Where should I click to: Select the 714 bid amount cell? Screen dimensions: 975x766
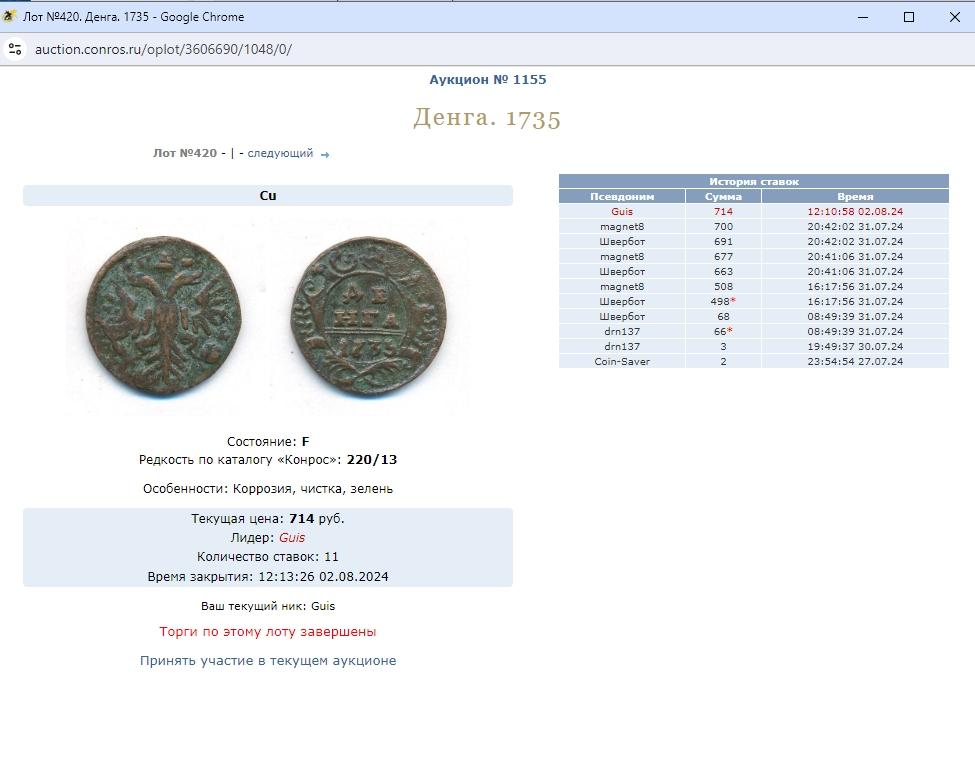pos(723,211)
